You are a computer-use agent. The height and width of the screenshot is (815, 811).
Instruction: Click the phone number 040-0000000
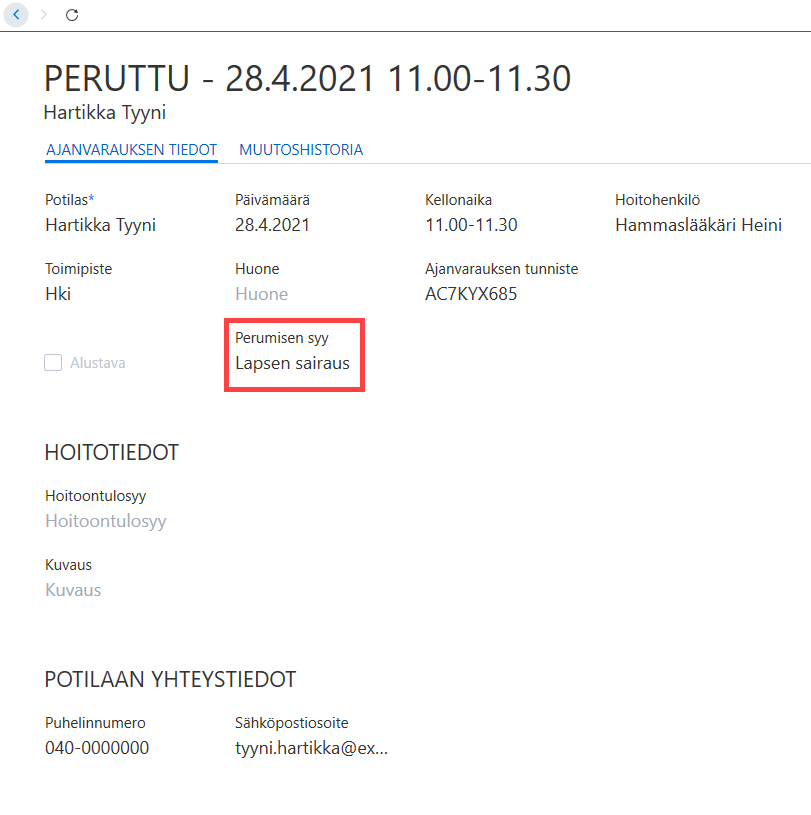point(97,748)
